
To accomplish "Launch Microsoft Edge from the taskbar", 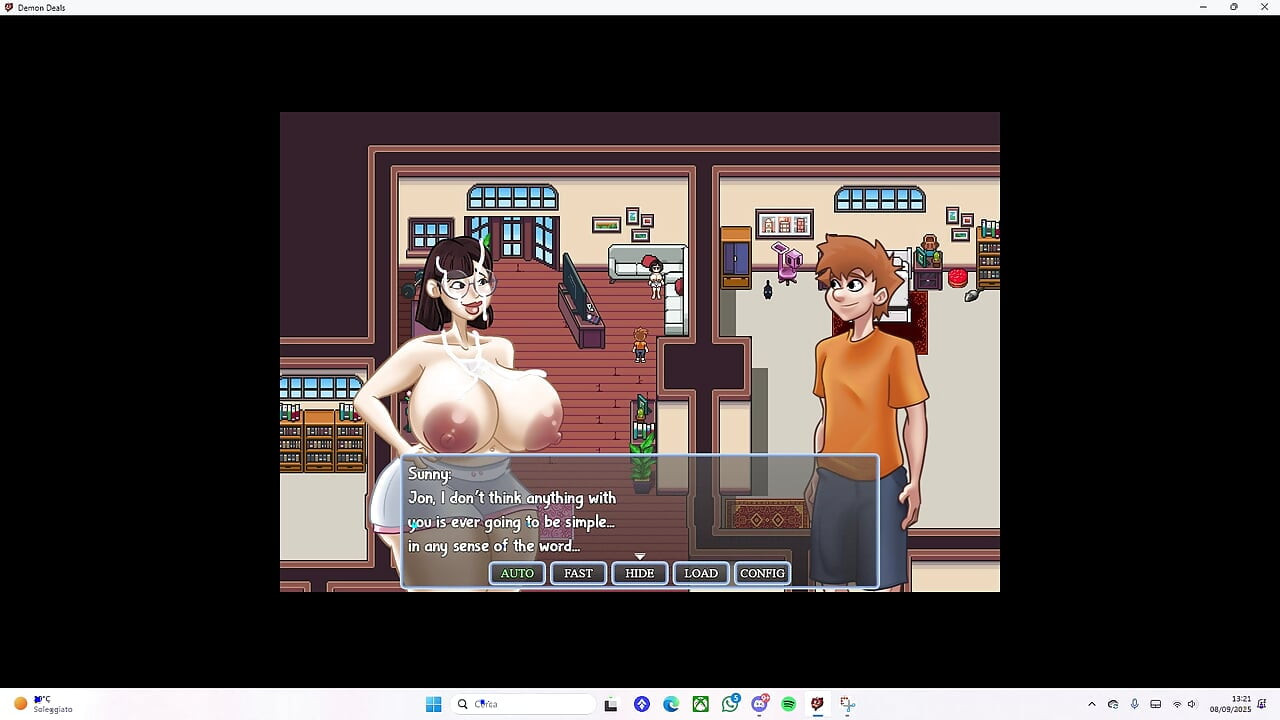I will tap(671, 704).
